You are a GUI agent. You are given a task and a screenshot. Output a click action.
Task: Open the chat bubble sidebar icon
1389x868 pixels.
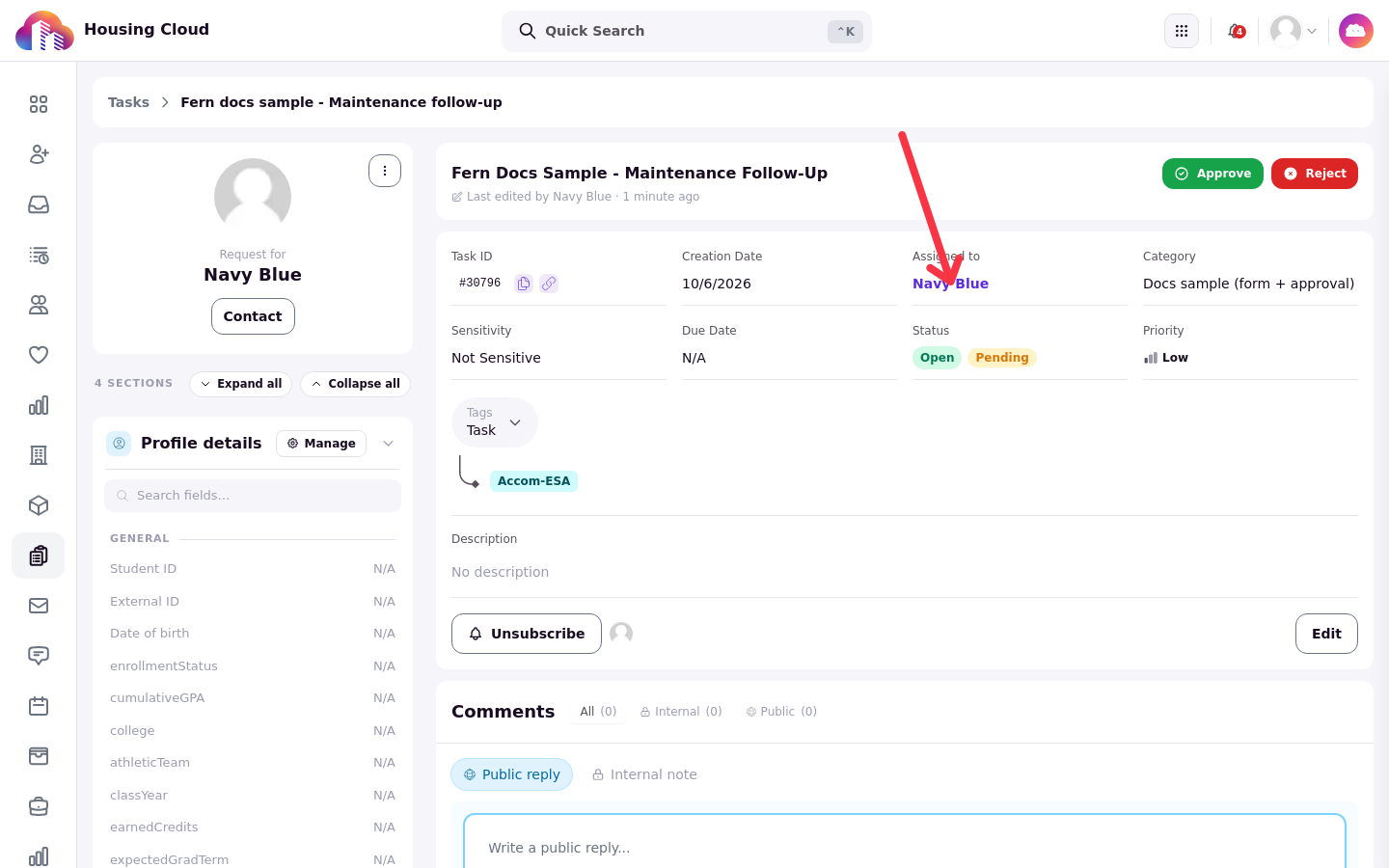[39, 656]
